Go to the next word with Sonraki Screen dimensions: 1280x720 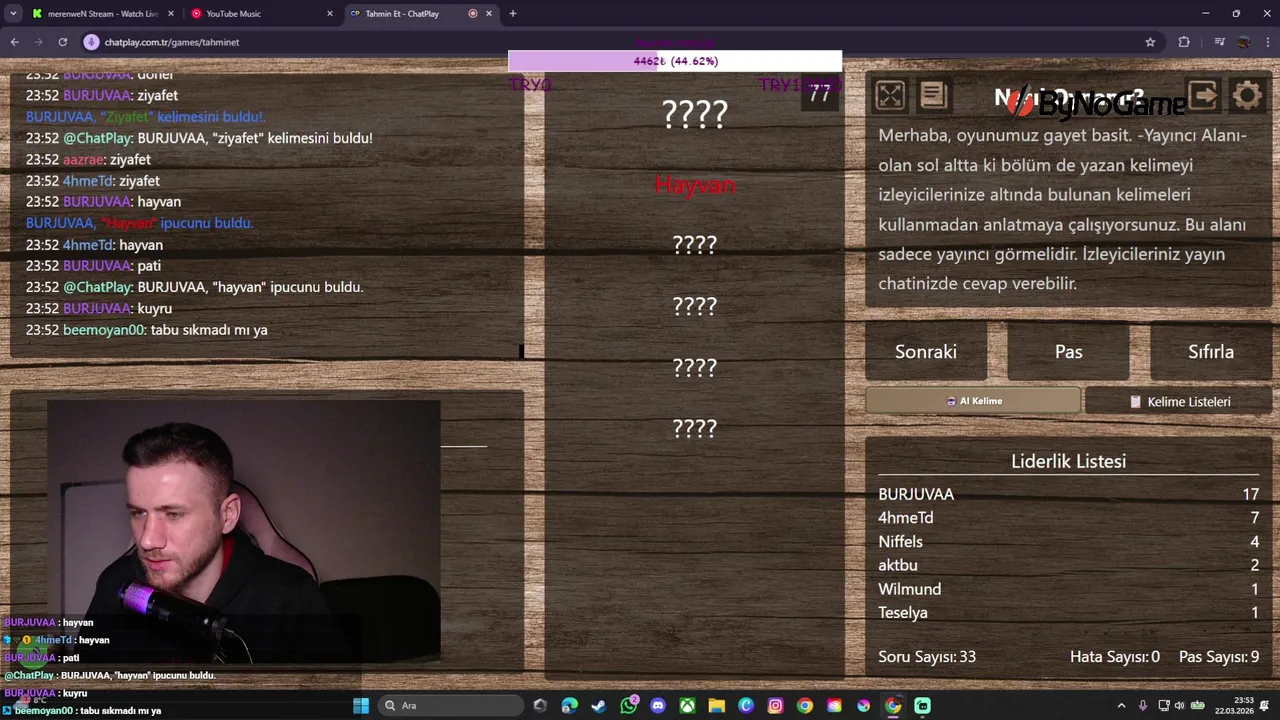(926, 352)
